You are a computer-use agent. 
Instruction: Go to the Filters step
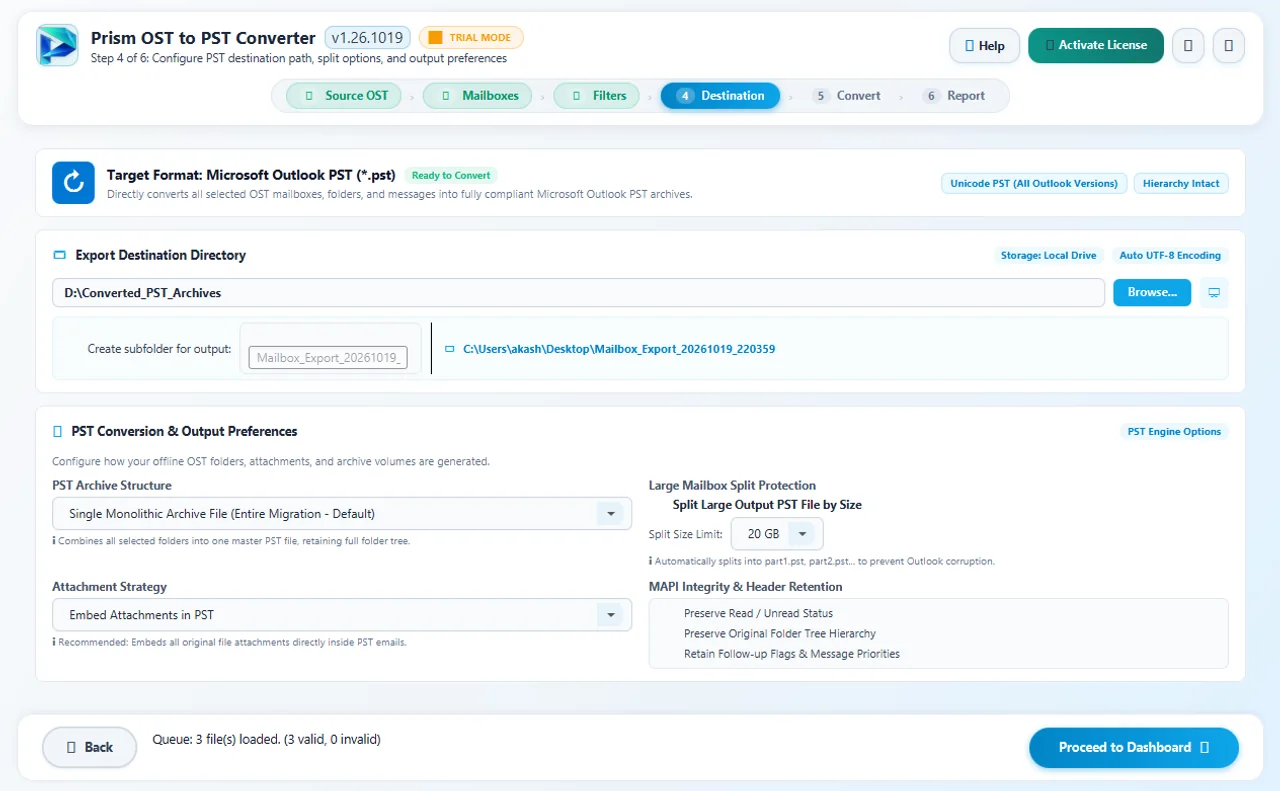pos(597,96)
